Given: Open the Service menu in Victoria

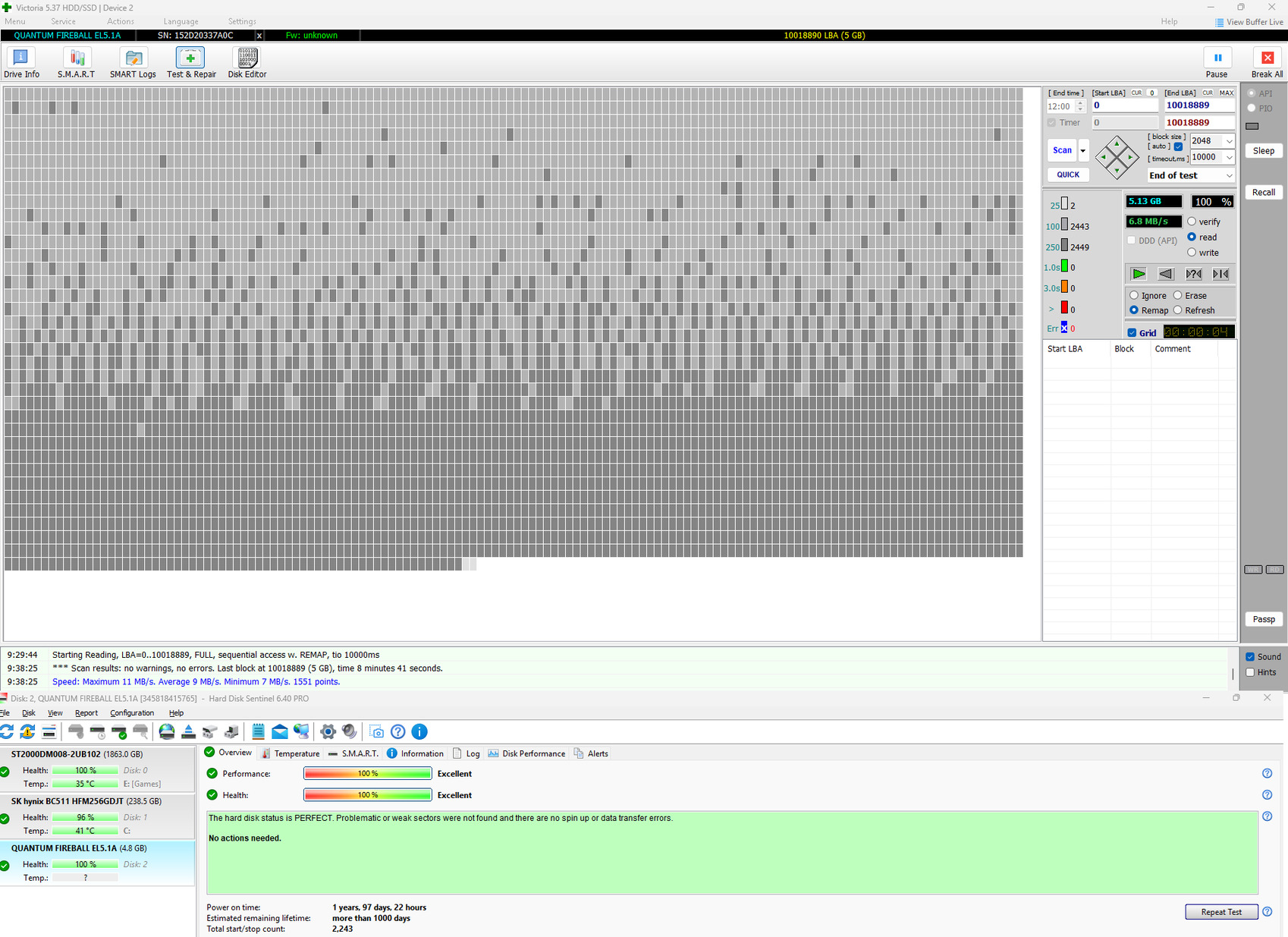Looking at the screenshot, I should [63, 21].
